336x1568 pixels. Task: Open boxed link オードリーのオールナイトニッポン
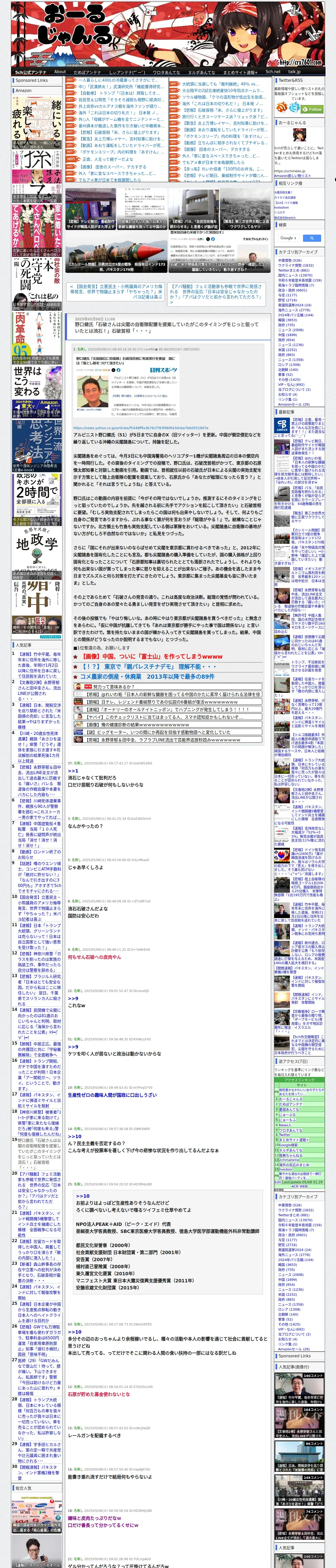pos(168,709)
